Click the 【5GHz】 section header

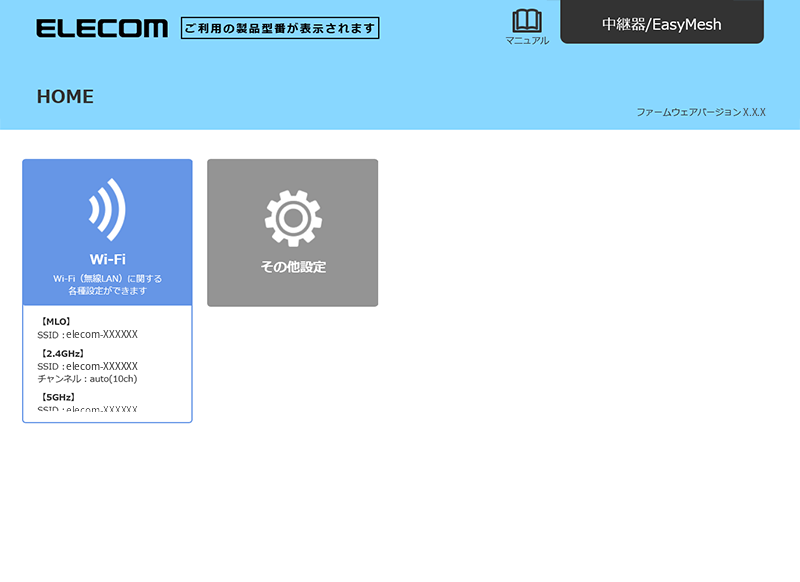[58, 397]
